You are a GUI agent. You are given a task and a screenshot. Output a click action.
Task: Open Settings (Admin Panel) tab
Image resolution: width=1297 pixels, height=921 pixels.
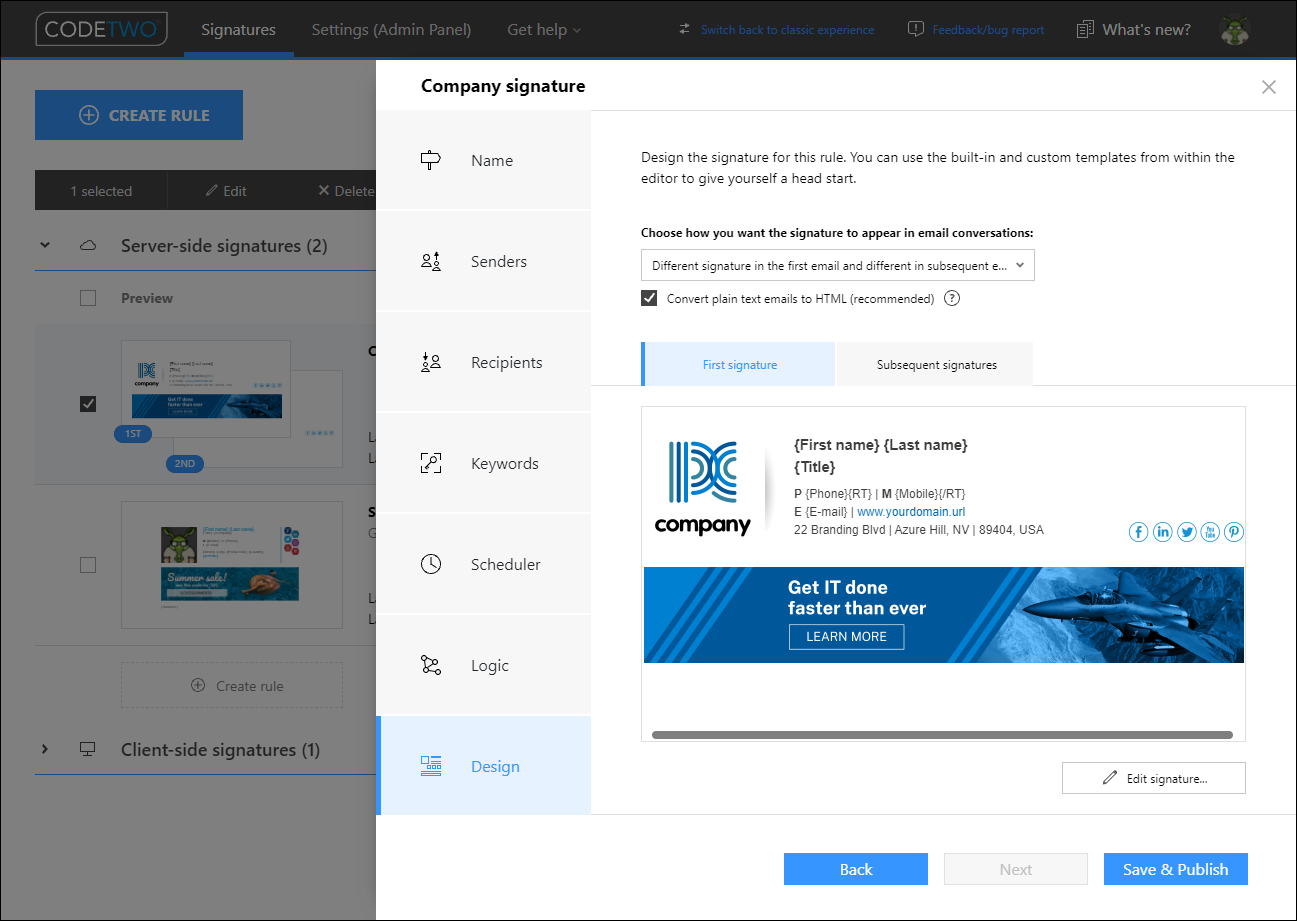coord(391,29)
